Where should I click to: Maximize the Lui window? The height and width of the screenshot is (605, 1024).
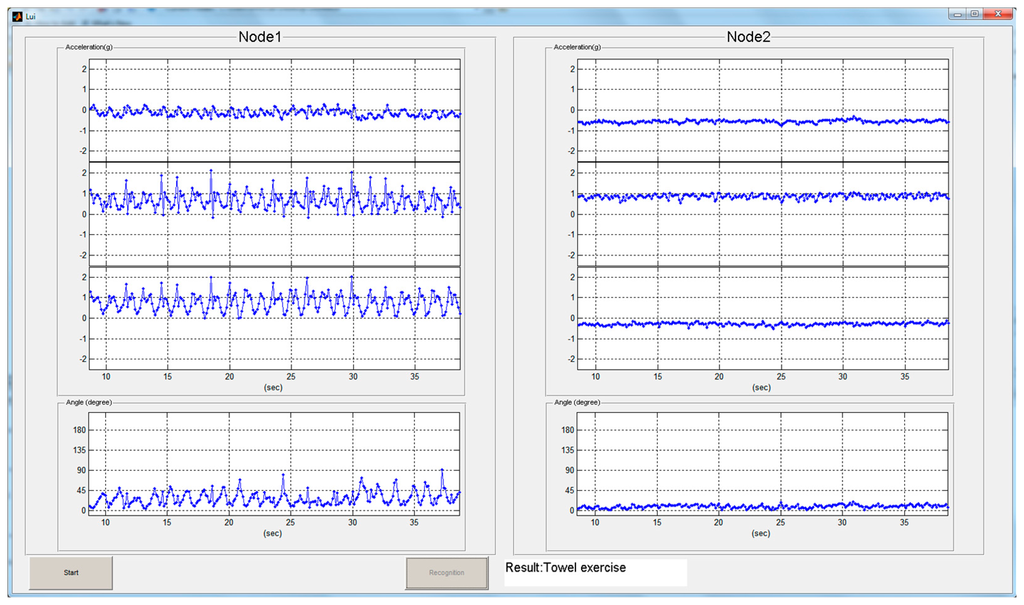[973, 14]
